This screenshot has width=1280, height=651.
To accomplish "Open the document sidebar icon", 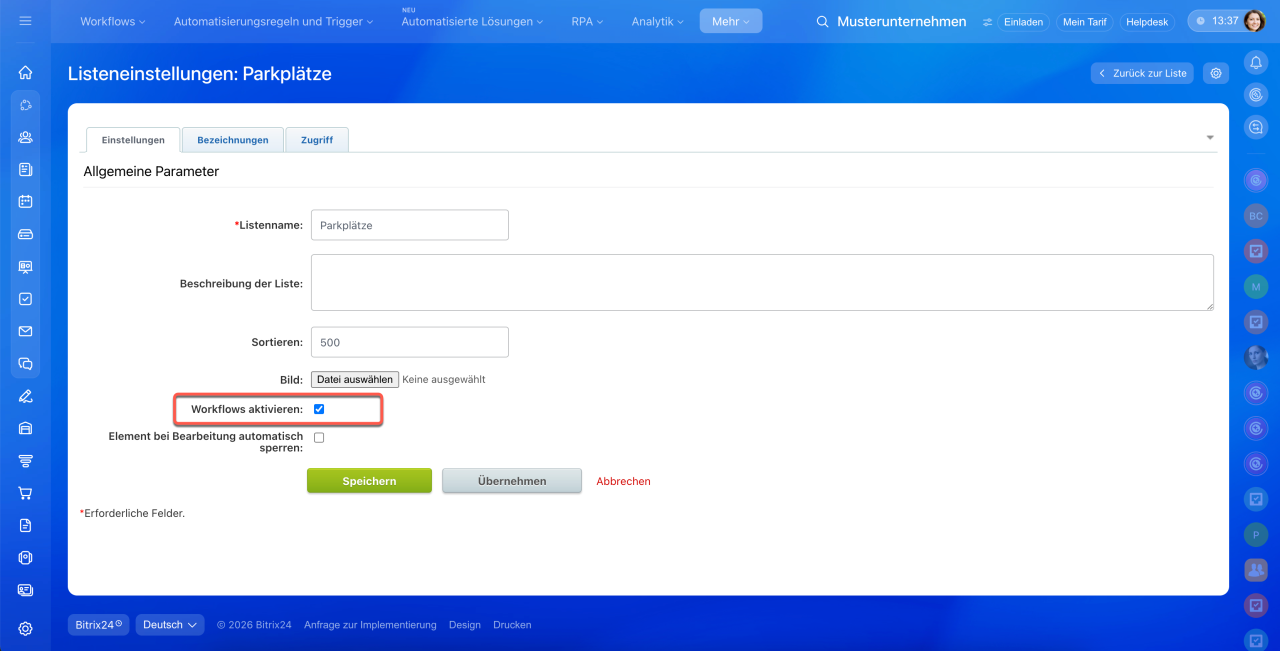I will [25, 525].
